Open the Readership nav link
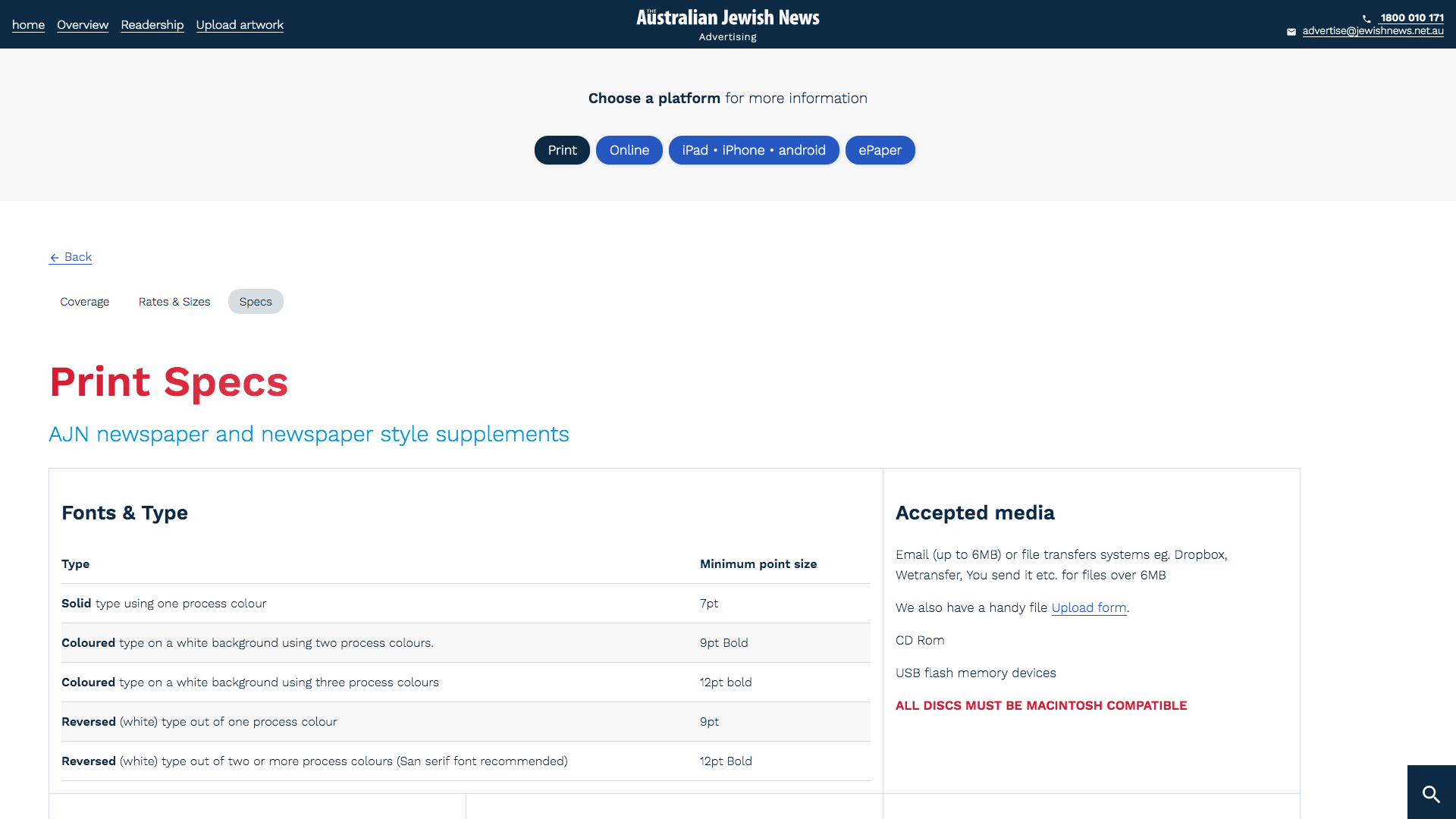Image resolution: width=1456 pixels, height=819 pixels. pyautogui.click(x=152, y=24)
